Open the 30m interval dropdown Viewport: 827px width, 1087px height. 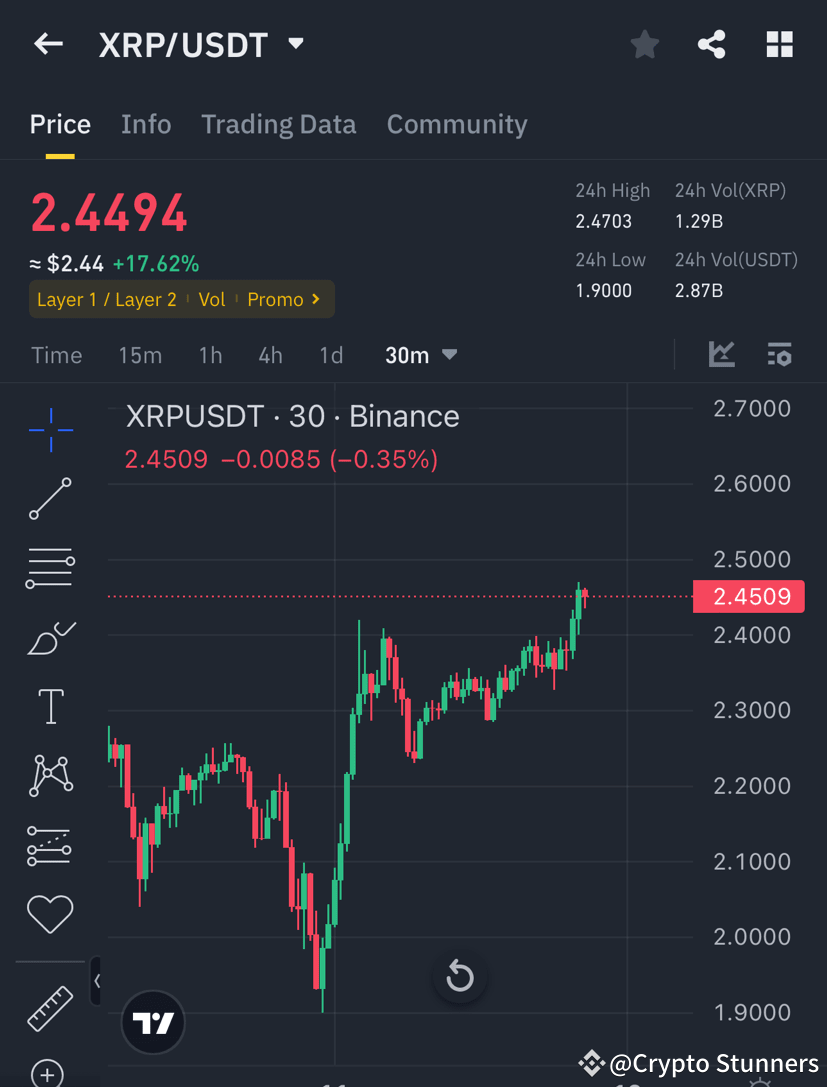[420, 354]
